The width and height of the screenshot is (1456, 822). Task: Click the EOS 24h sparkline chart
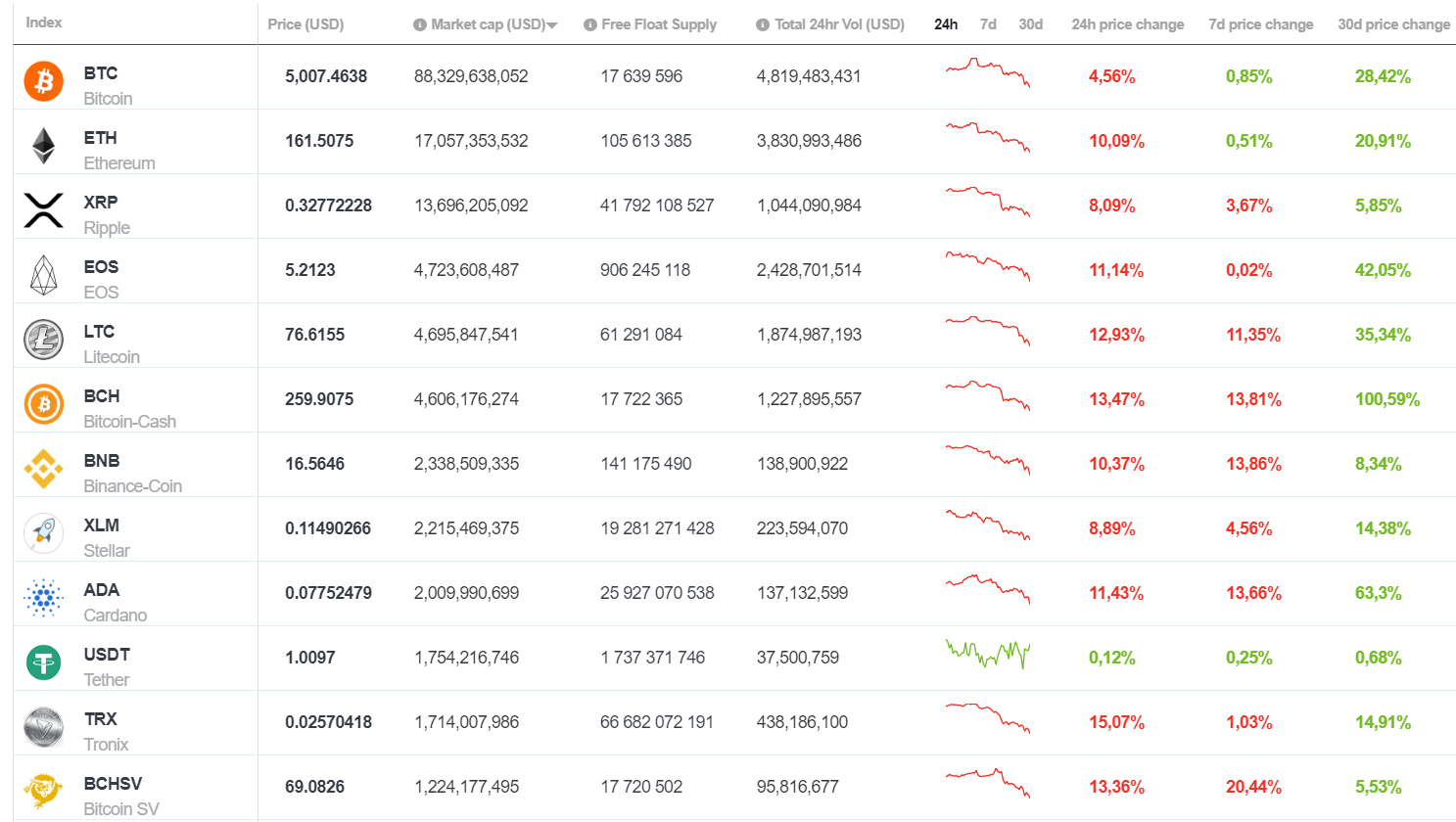coord(988,266)
